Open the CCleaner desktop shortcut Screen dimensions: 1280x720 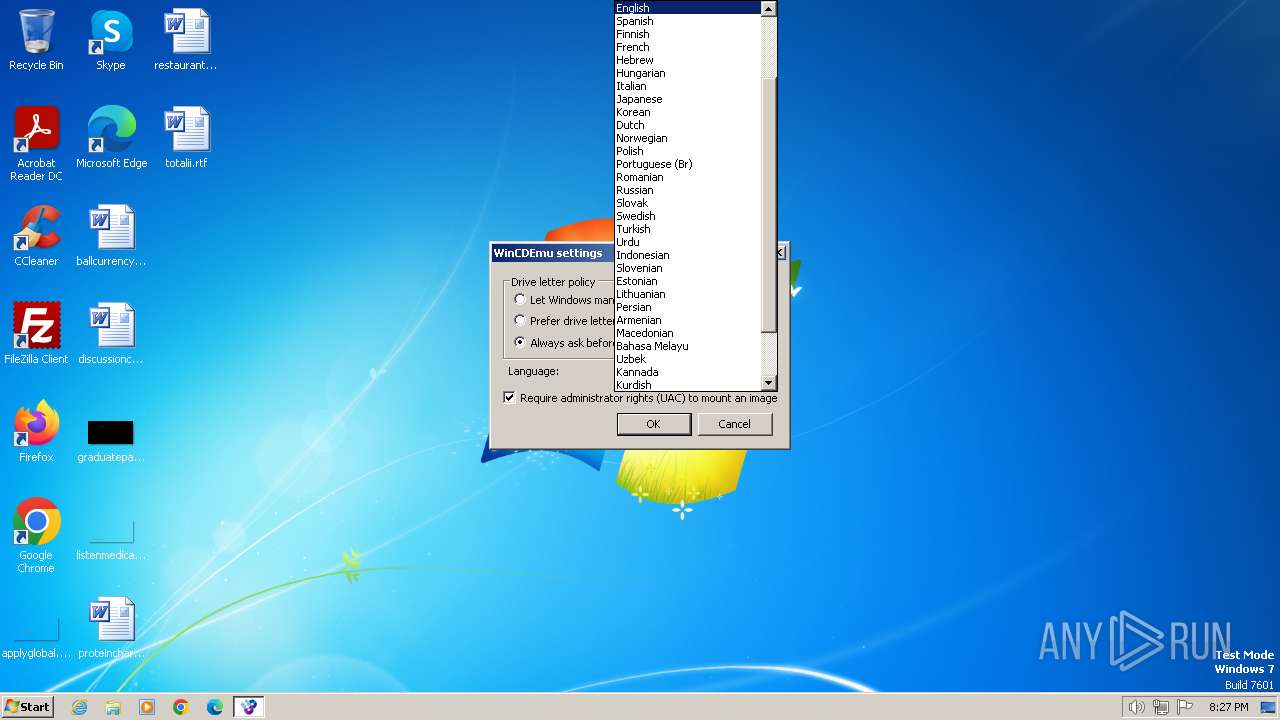tap(36, 236)
